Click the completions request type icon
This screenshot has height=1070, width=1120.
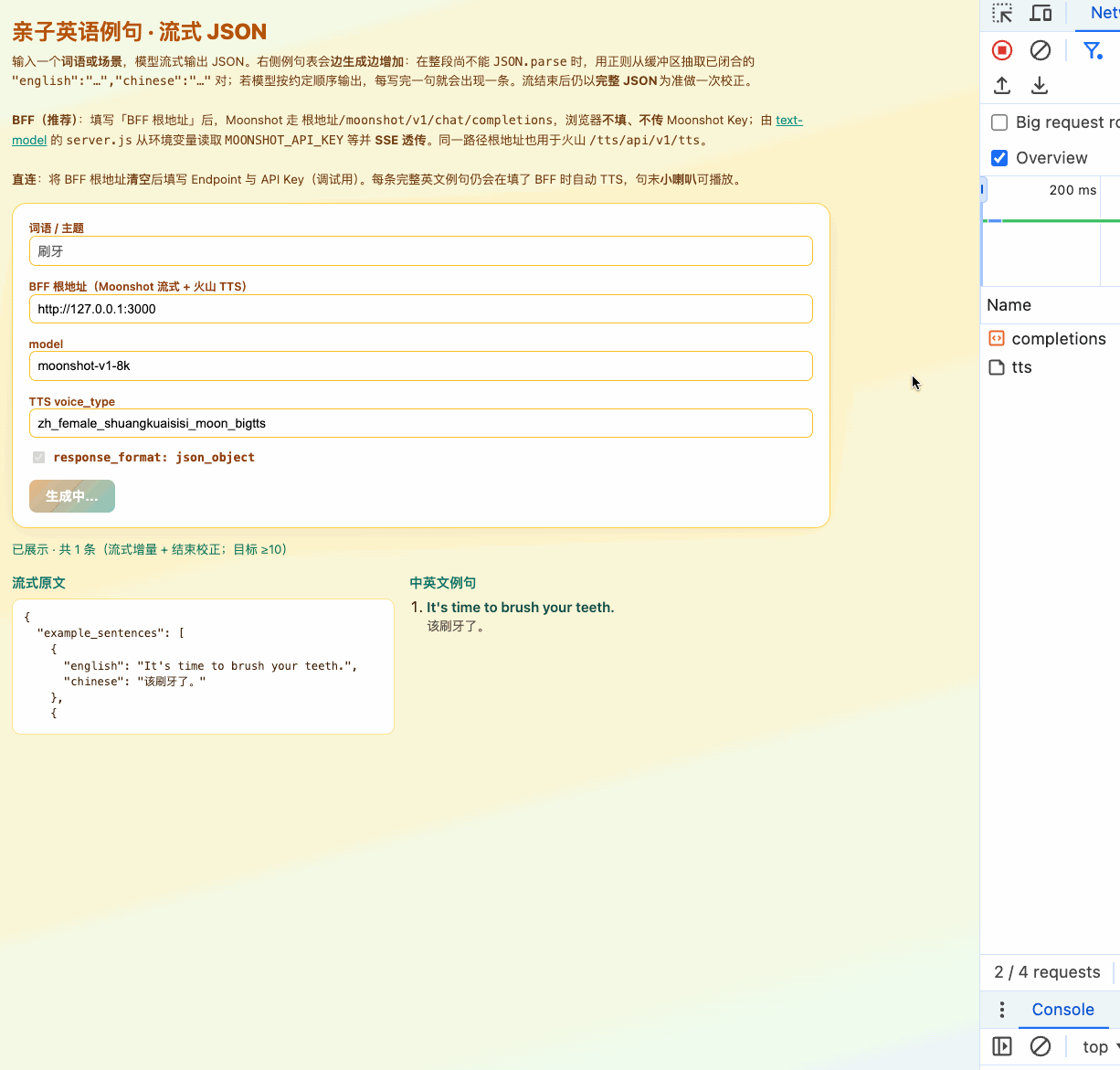(x=997, y=338)
